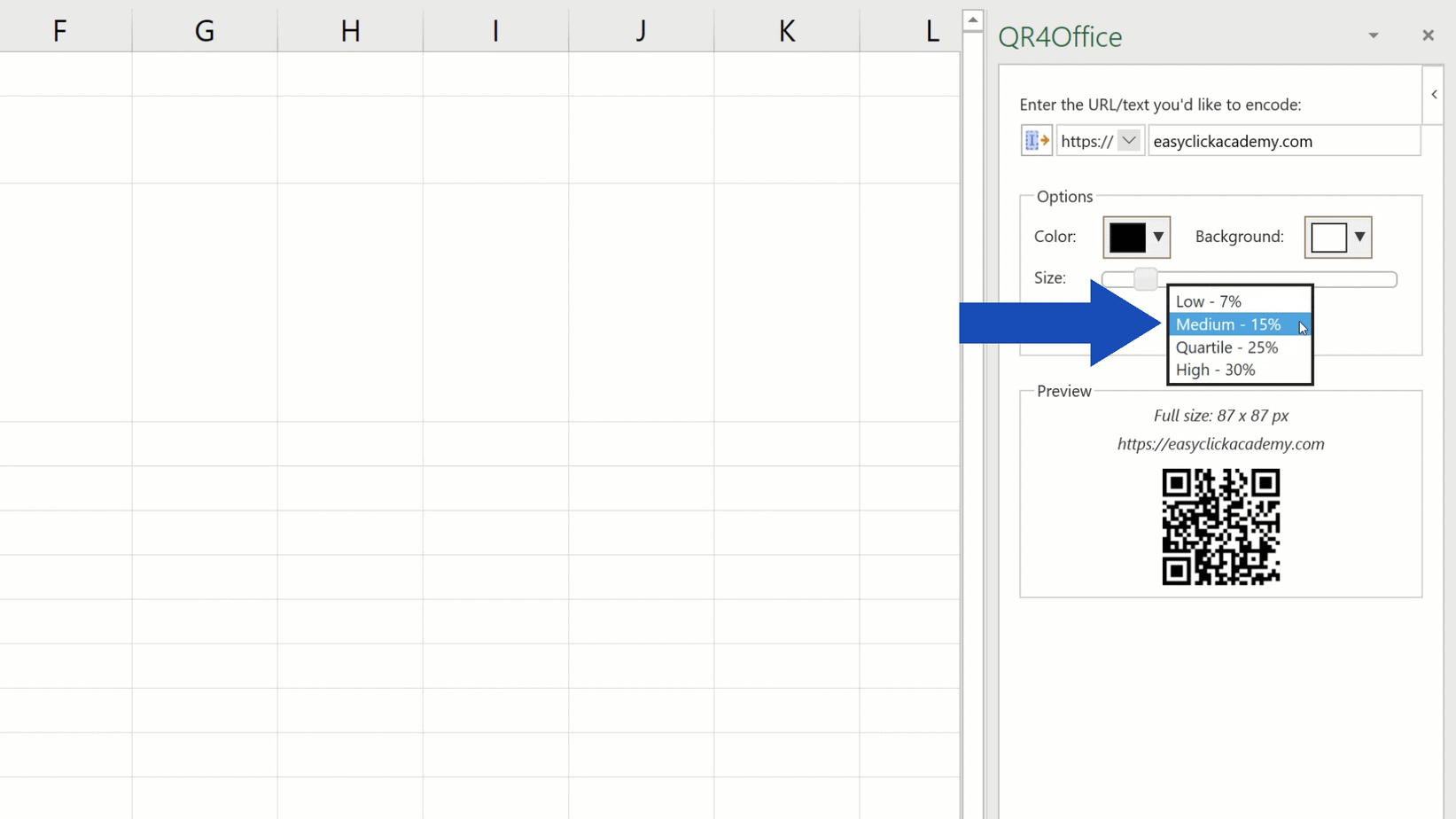Collapse the pane using the left-pointing chevron

[1433, 94]
